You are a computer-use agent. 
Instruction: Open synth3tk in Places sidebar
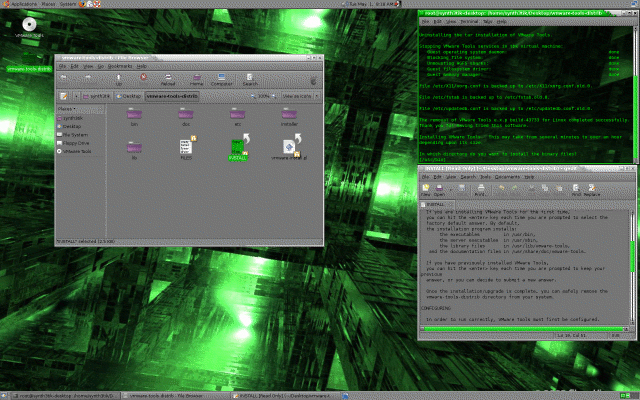point(69,118)
